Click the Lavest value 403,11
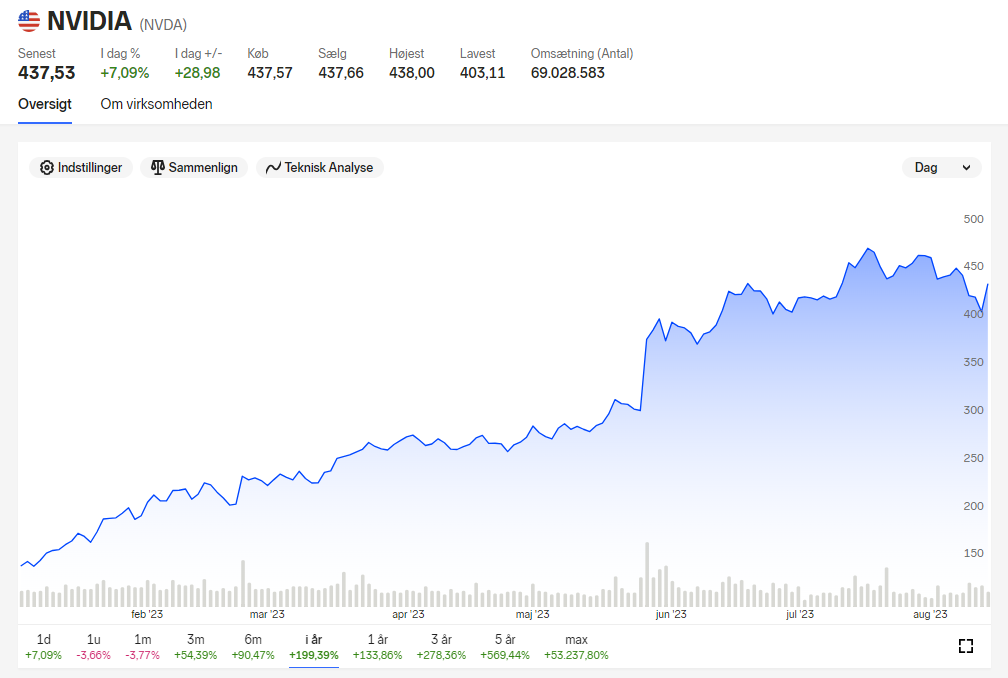Screen dimensions: 1008x678 pos(482,73)
